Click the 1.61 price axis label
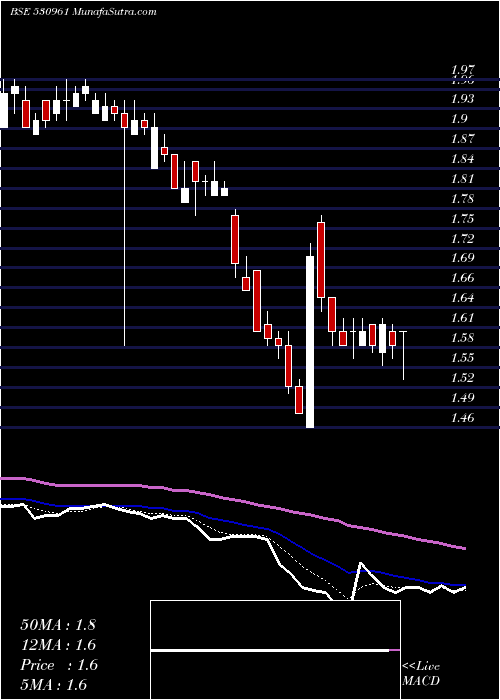The image size is (500, 700). coord(462,318)
